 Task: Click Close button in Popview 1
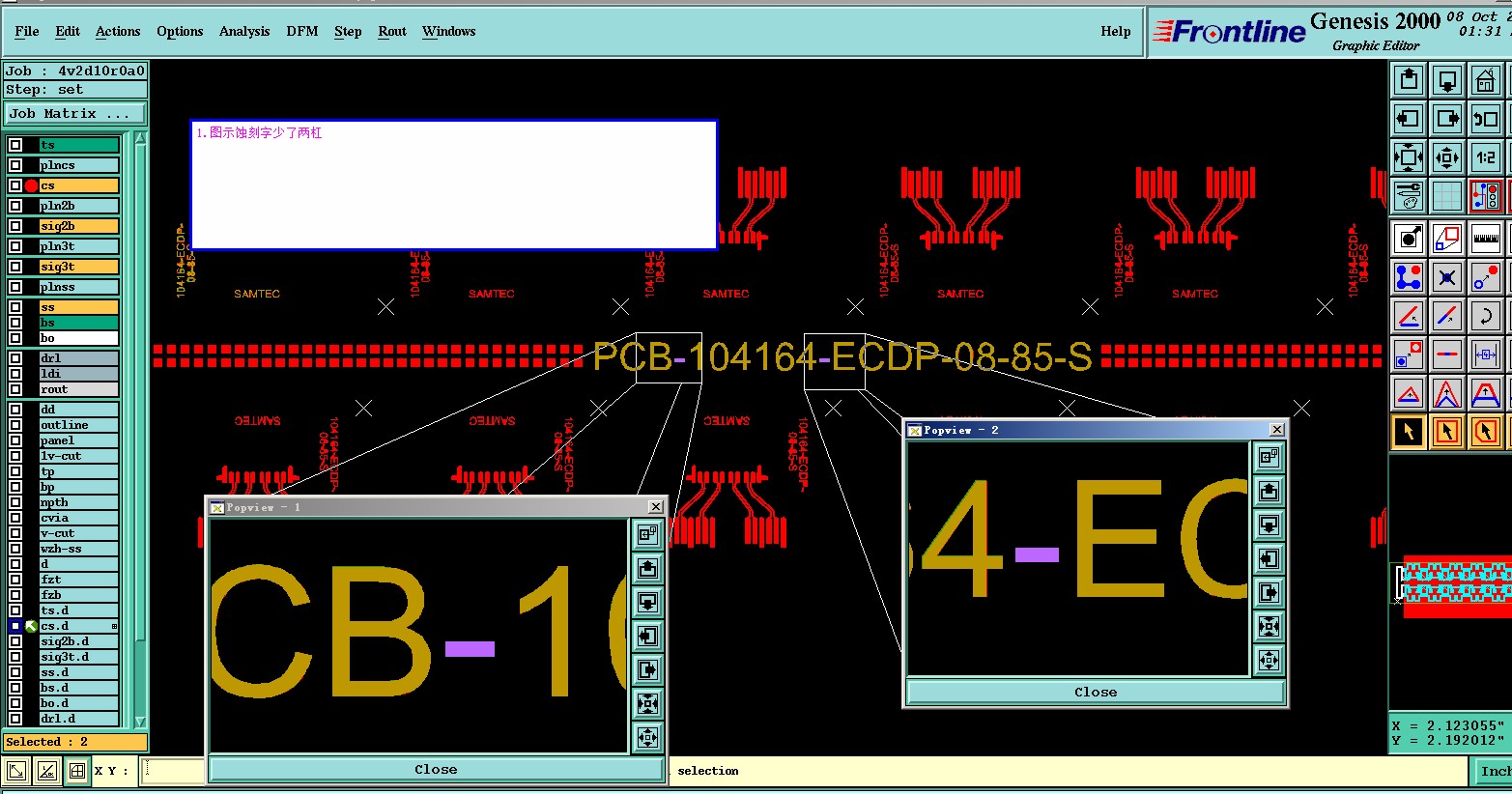(x=436, y=770)
